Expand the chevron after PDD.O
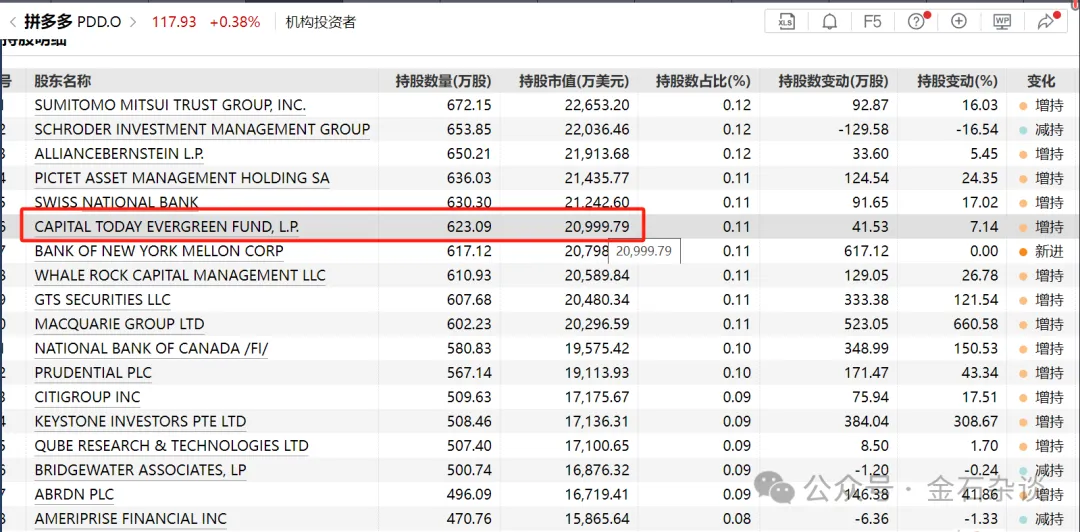 click(x=133, y=22)
